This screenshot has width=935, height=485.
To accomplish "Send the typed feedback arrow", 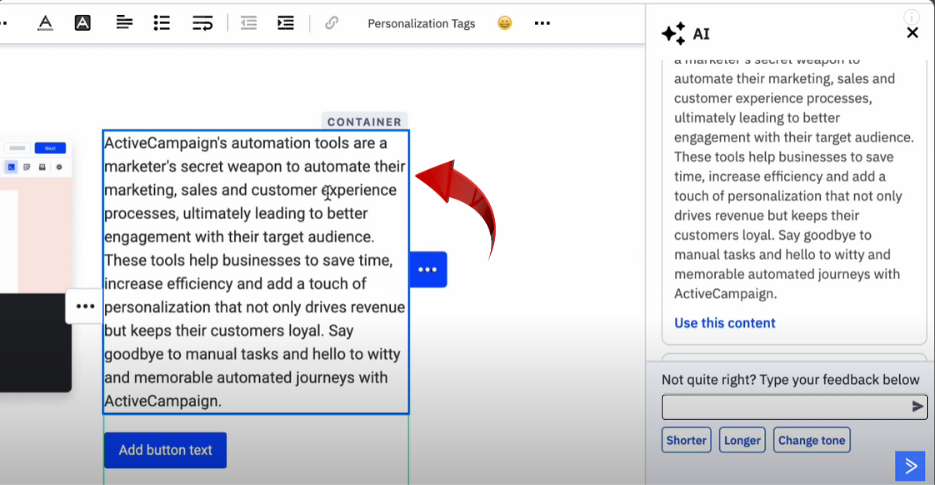I will click(x=918, y=407).
